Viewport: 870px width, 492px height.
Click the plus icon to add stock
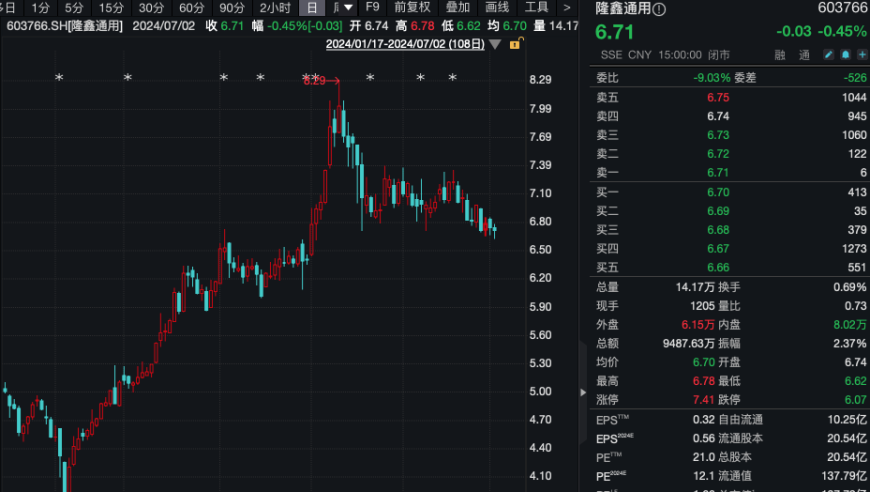coord(861,53)
